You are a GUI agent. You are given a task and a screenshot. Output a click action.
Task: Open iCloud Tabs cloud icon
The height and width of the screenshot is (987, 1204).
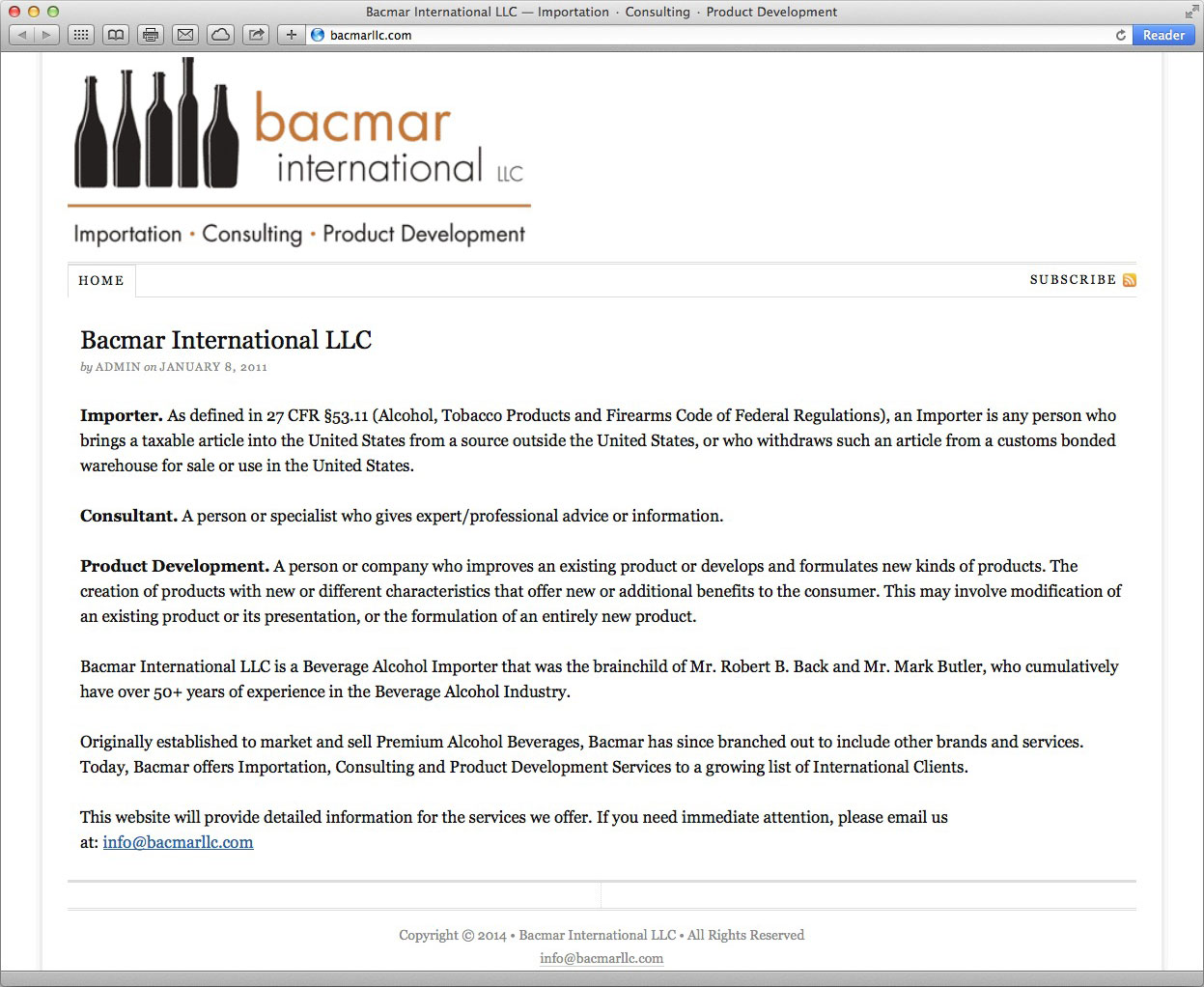(x=221, y=35)
